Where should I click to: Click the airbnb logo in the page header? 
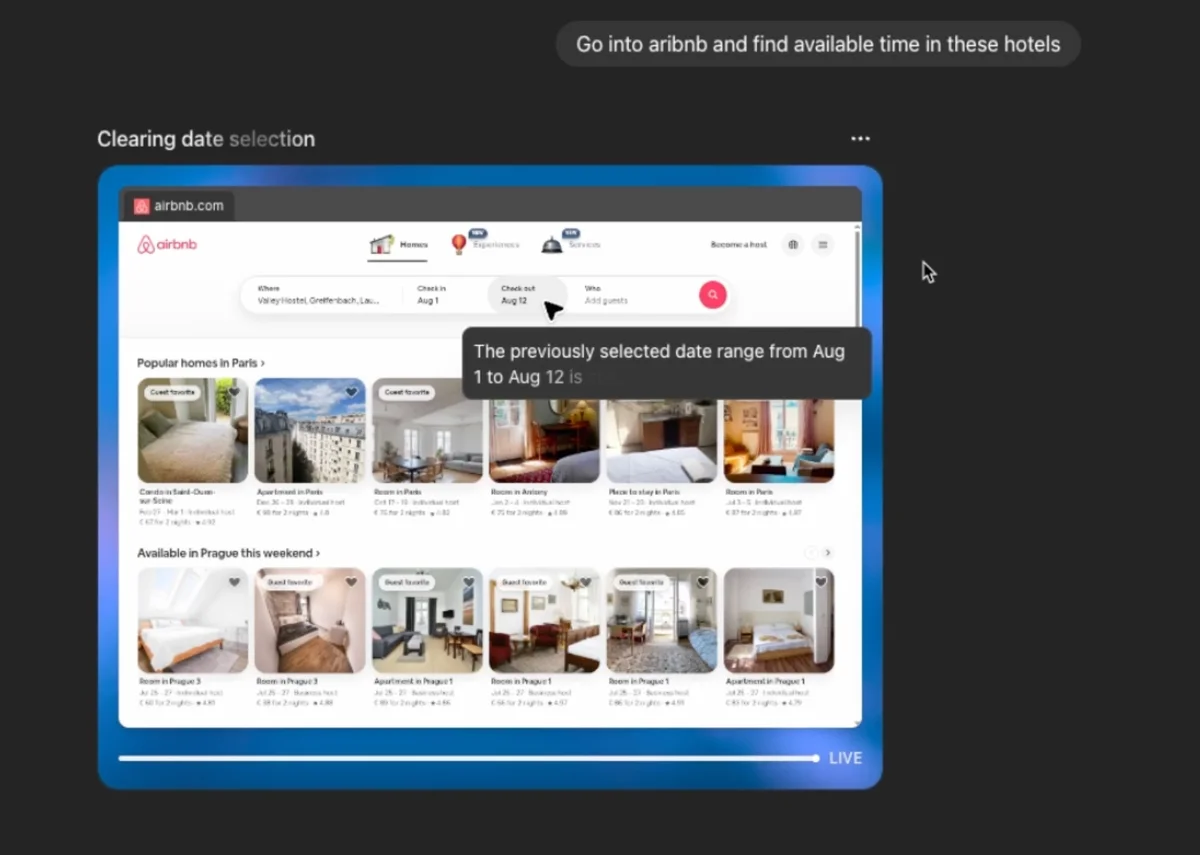167,244
